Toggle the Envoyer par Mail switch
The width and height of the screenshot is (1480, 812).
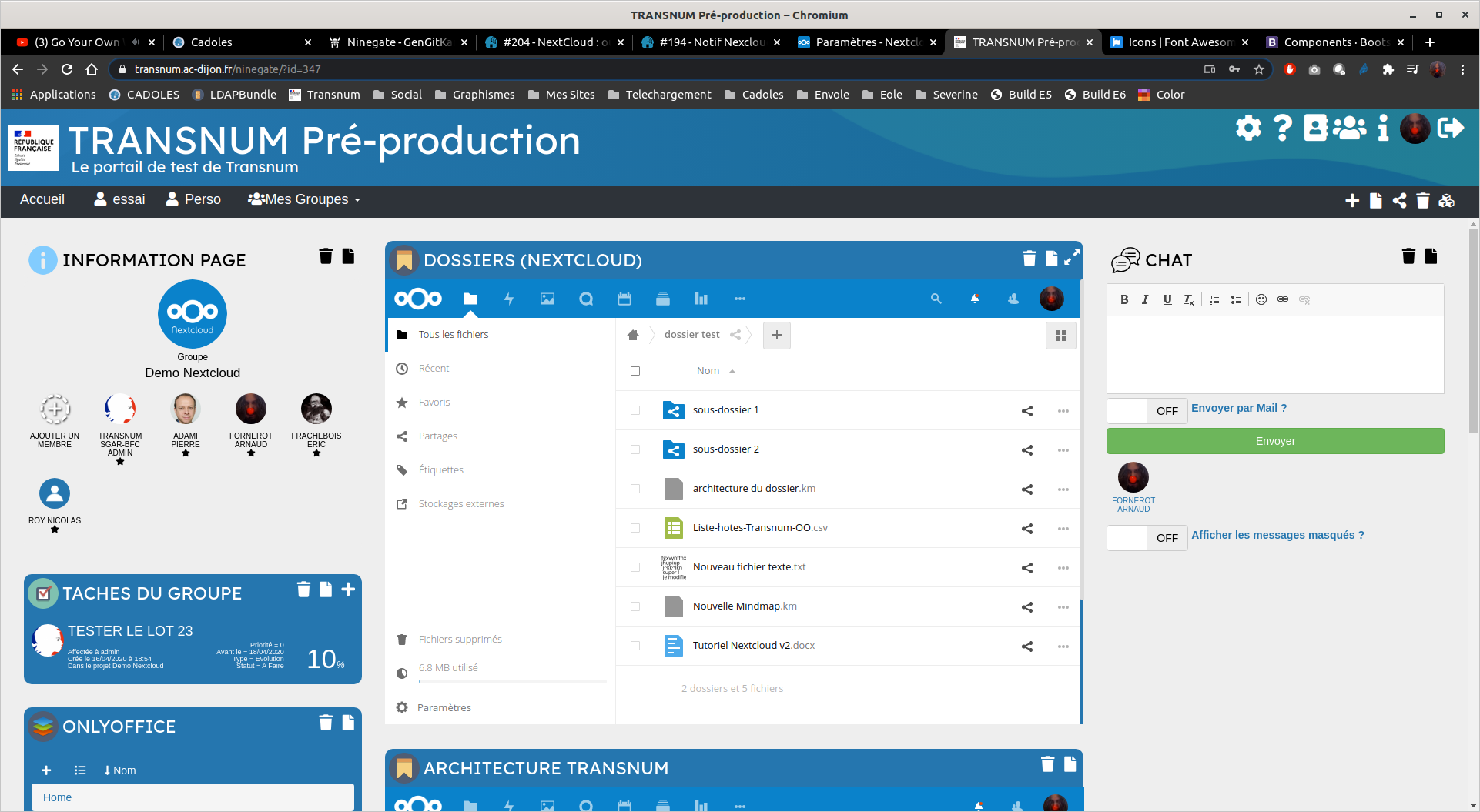1147,411
